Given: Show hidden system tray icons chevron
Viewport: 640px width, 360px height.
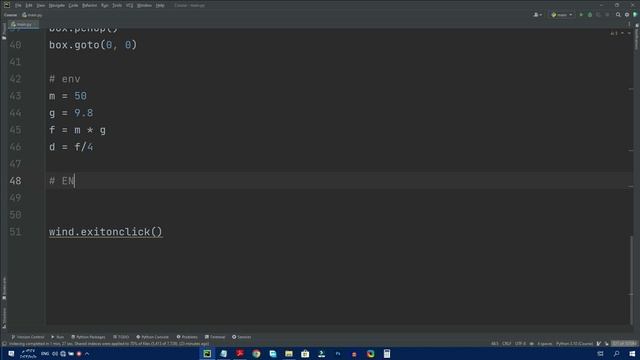Looking at the screenshot, I should 87,353.
